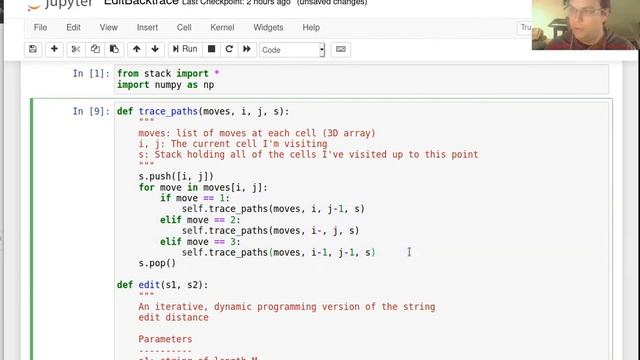The width and height of the screenshot is (640, 360).
Task: Open the File menu
Action: tap(40, 27)
